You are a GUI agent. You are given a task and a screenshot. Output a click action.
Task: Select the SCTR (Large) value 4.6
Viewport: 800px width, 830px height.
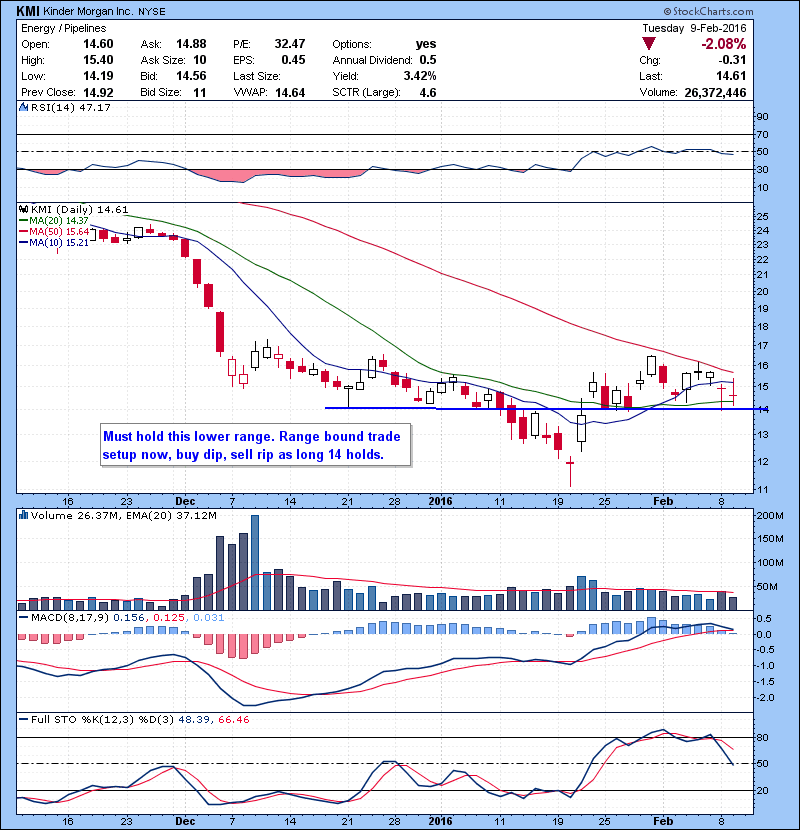[428, 93]
